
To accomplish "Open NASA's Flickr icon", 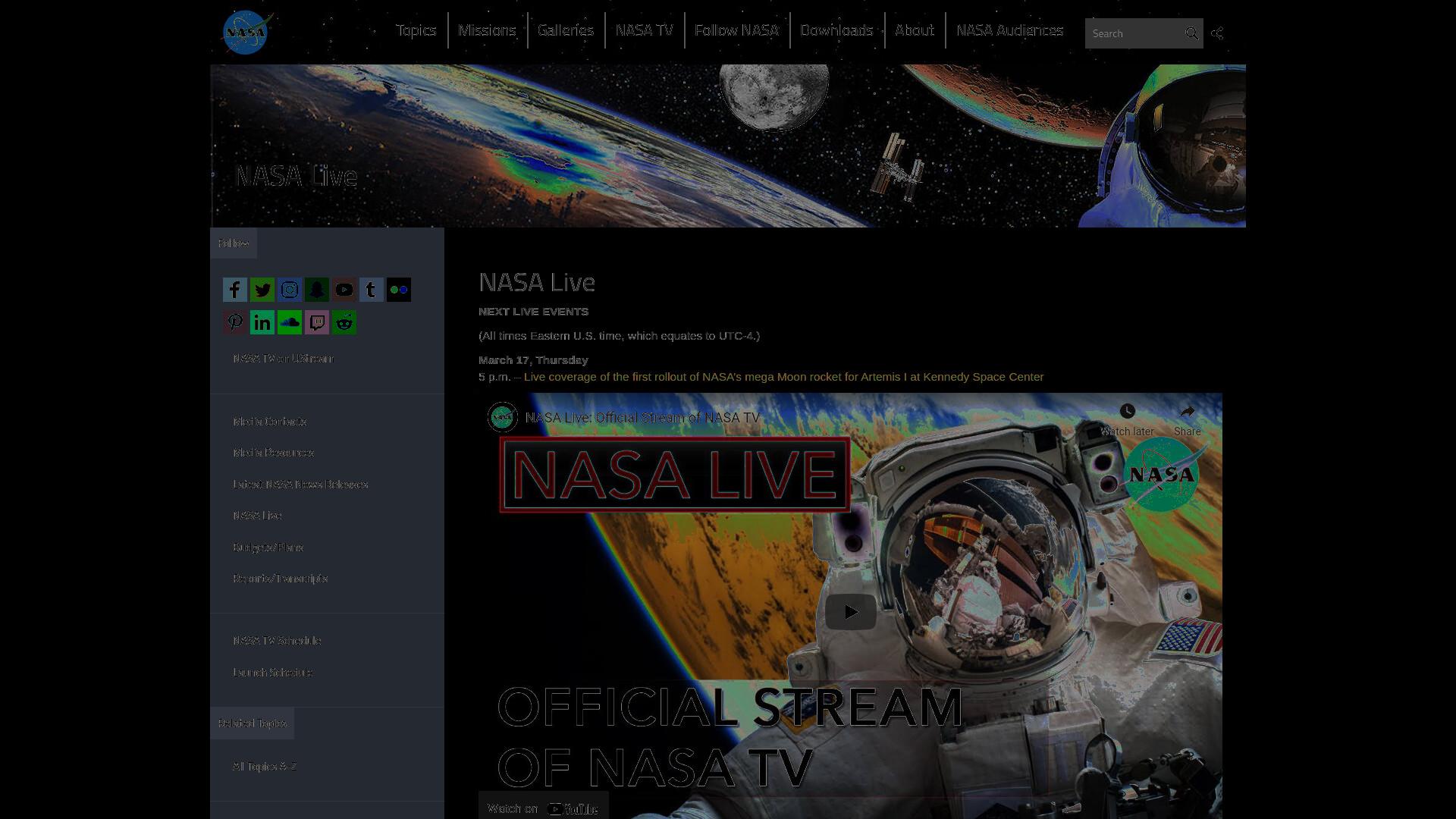I will [x=399, y=290].
